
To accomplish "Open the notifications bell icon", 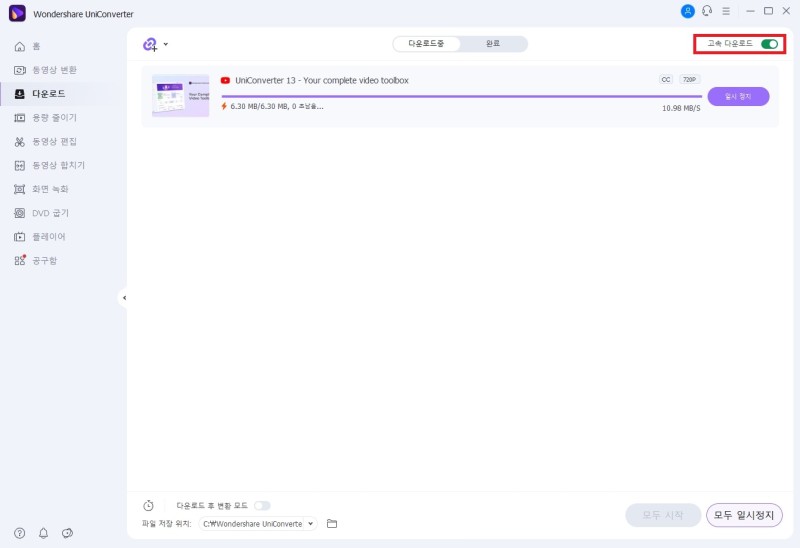I will [x=43, y=533].
